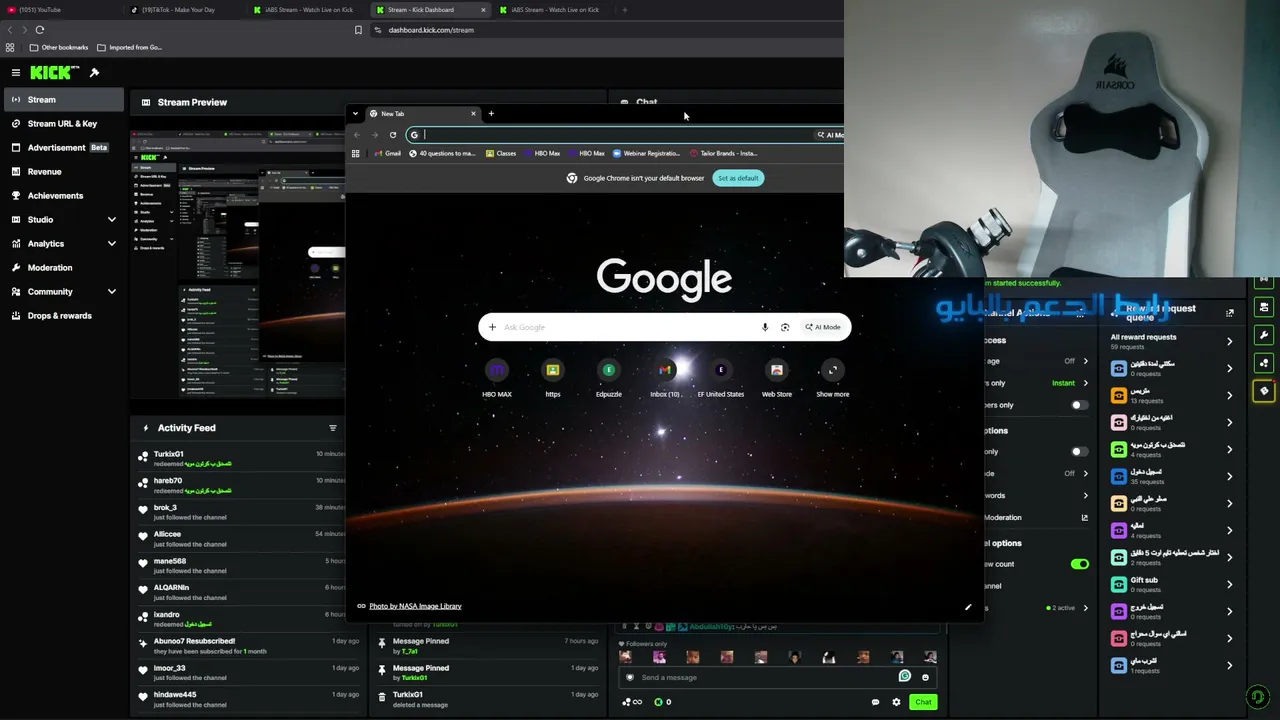Open the Gmail Inbox shortcut tile
Viewport: 1280px width, 720px height.
pyautogui.click(x=665, y=378)
